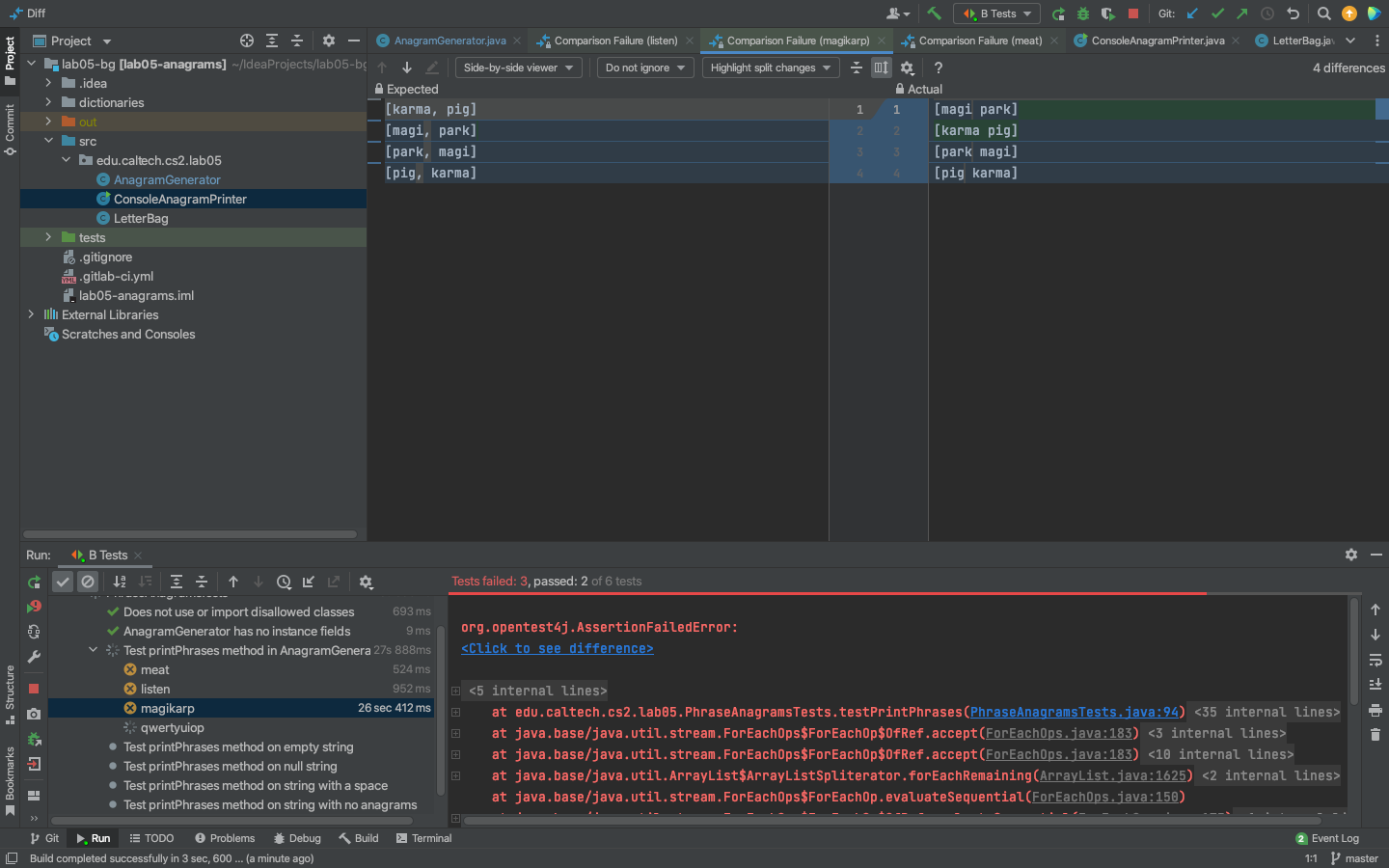Select the meat failed test
This screenshot has height=868, width=1389.
point(154,669)
